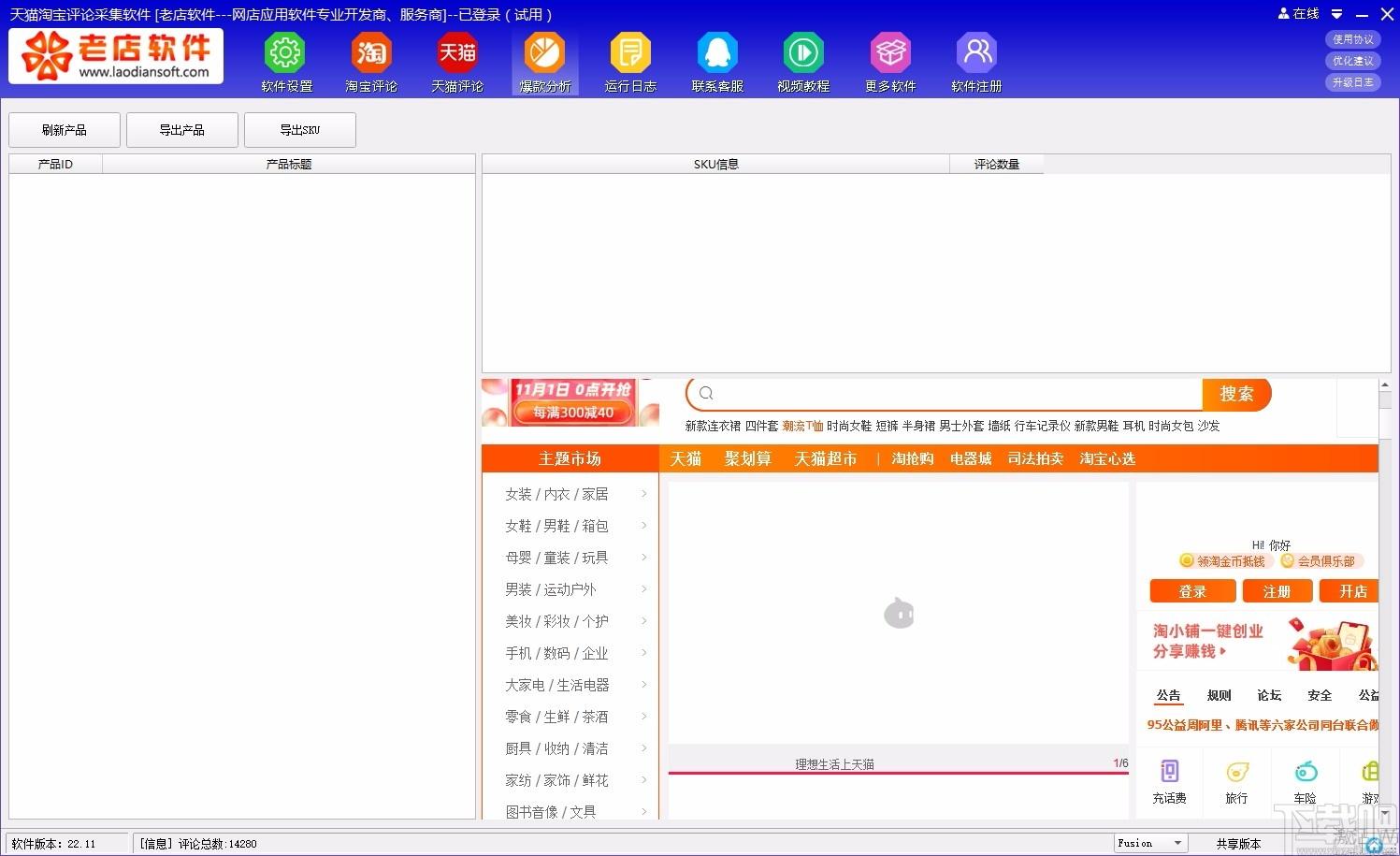Click 淘小铺一键创业 banner

click(1258, 642)
